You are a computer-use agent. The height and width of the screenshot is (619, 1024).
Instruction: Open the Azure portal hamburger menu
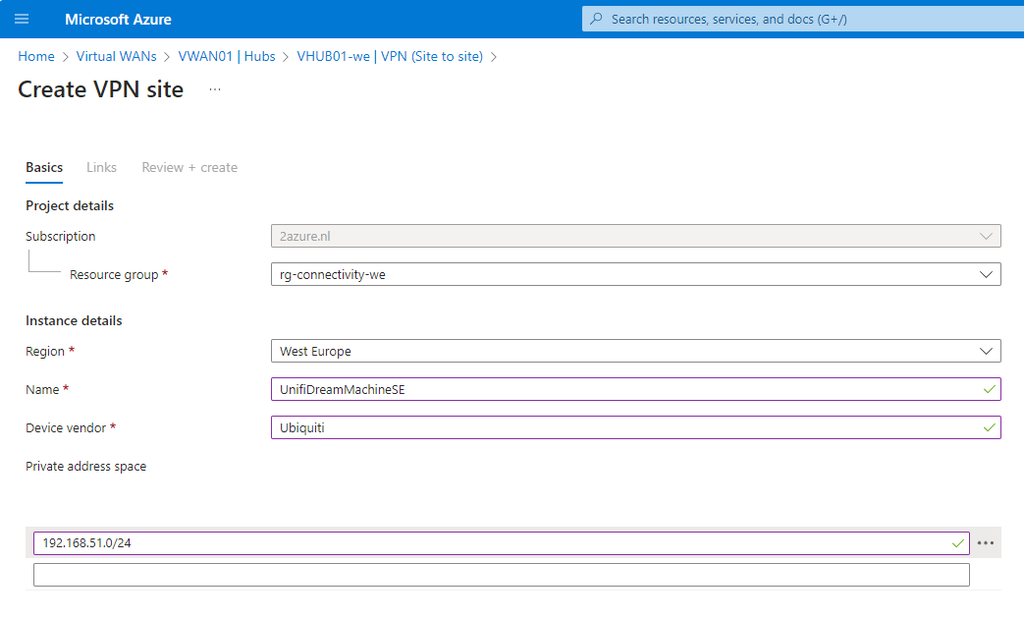[22, 19]
